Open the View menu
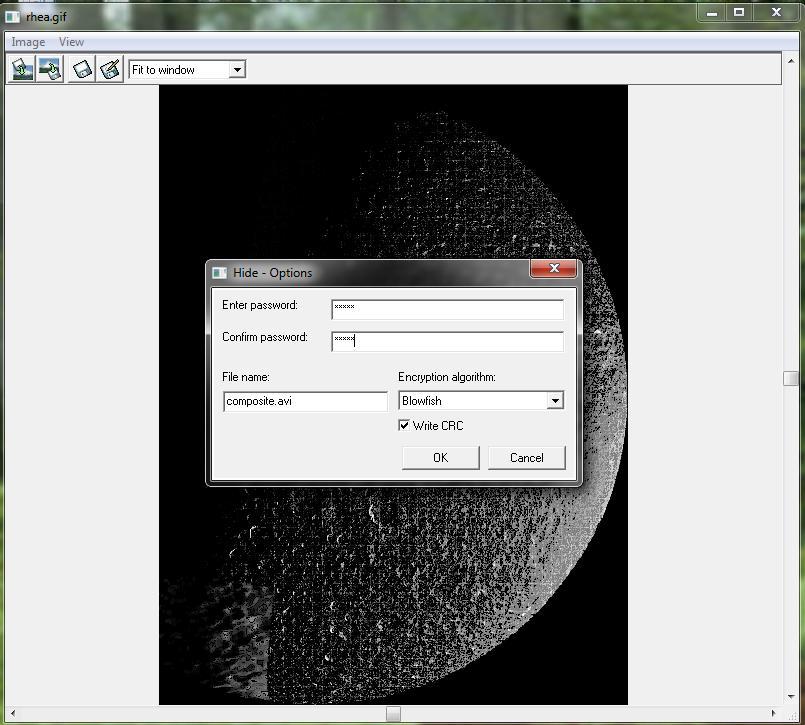 (71, 42)
